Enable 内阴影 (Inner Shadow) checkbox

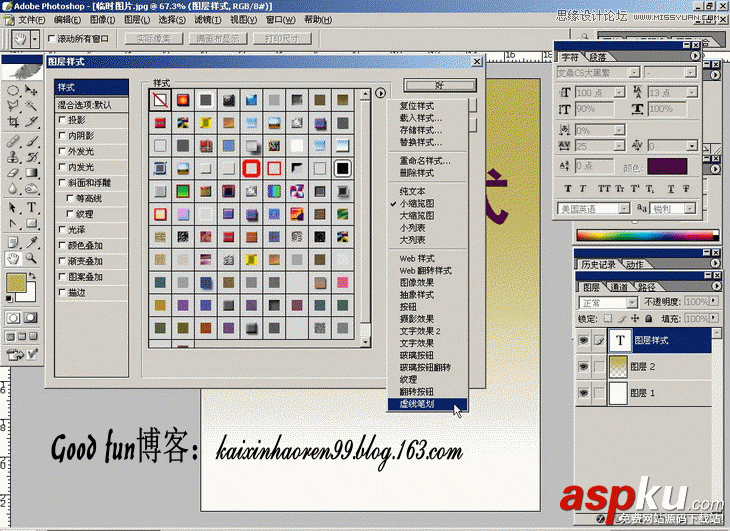pos(62,135)
